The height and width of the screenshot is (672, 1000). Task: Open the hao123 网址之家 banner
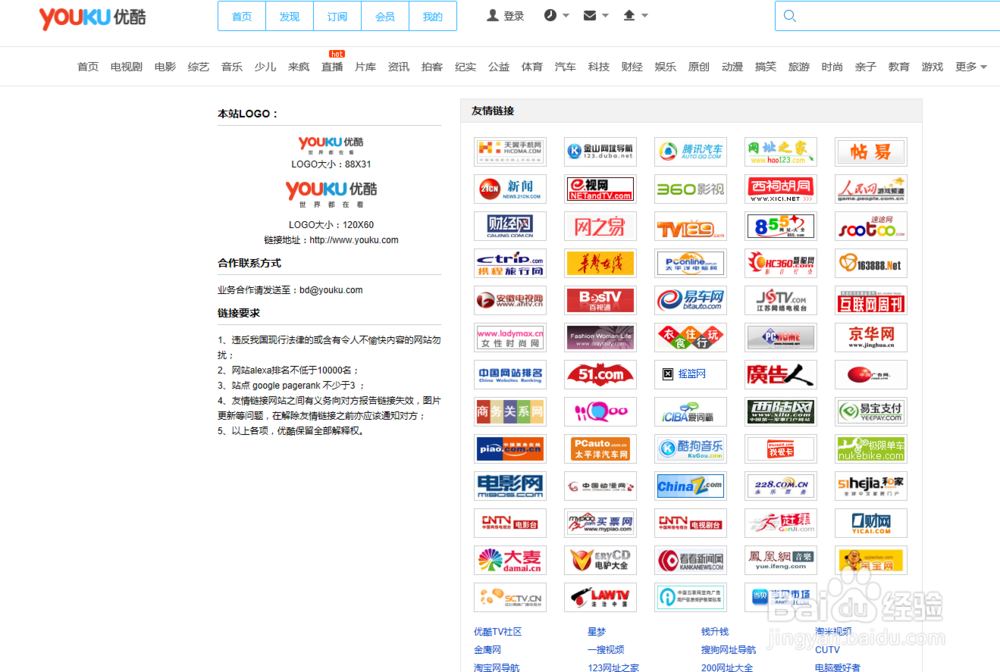click(781, 151)
